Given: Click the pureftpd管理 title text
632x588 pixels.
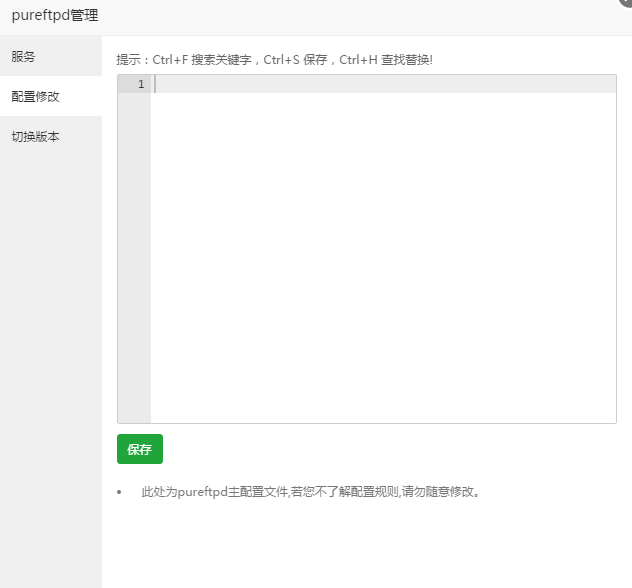Looking at the screenshot, I should 55,15.
